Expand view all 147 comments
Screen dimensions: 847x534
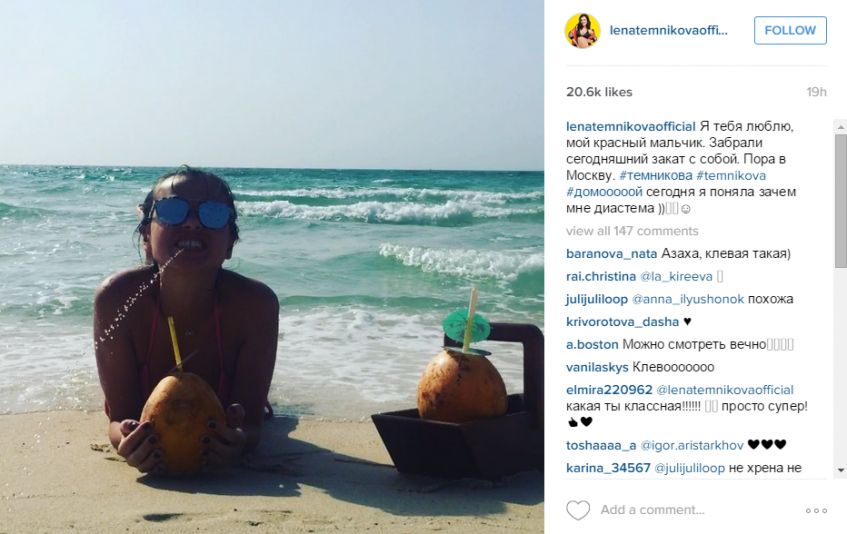click(x=632, y=231)
